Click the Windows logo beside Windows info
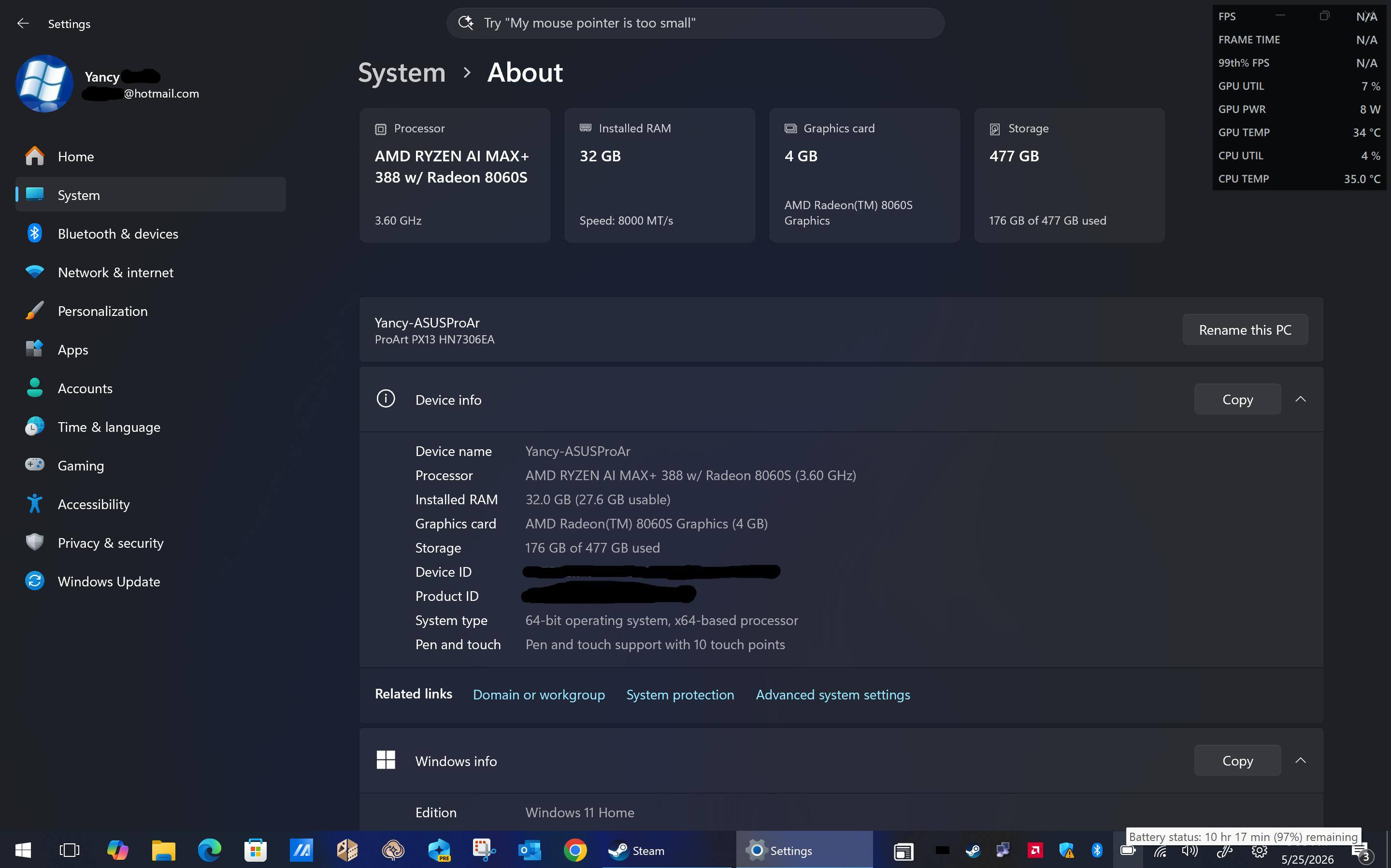This screenshot has width=1391, height=868. [x=386, y=760]
